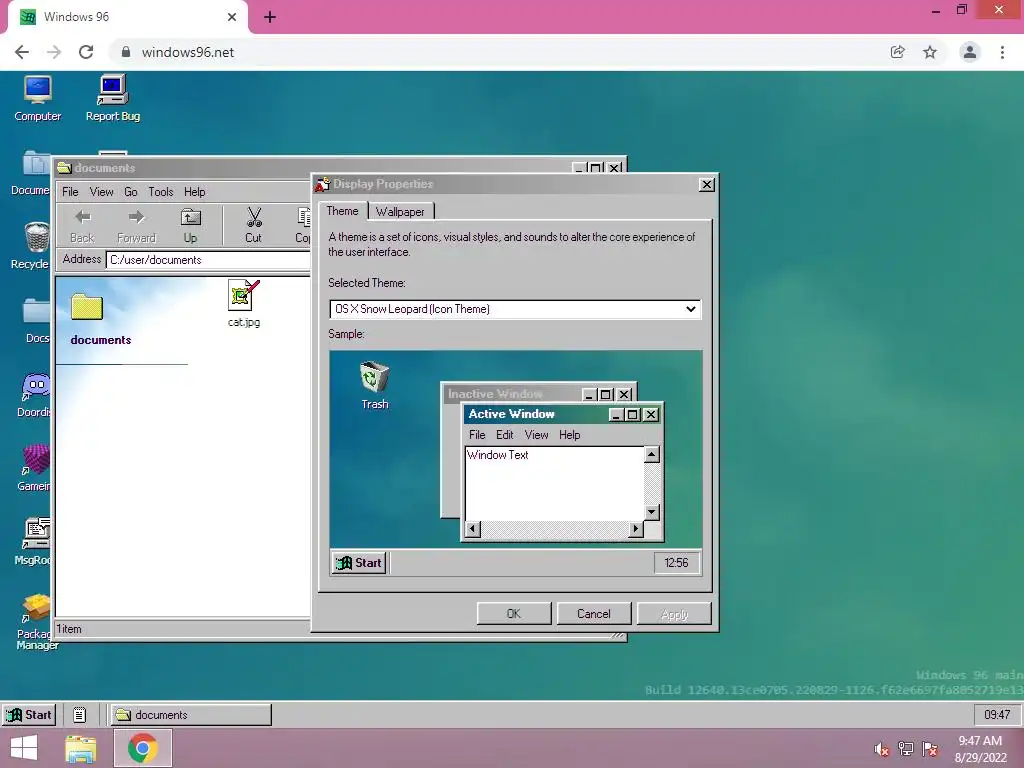The height and width of the screenshot is (768, 1024).
Task: Click Forward arrow in documents window
Action: pos(136,225)
